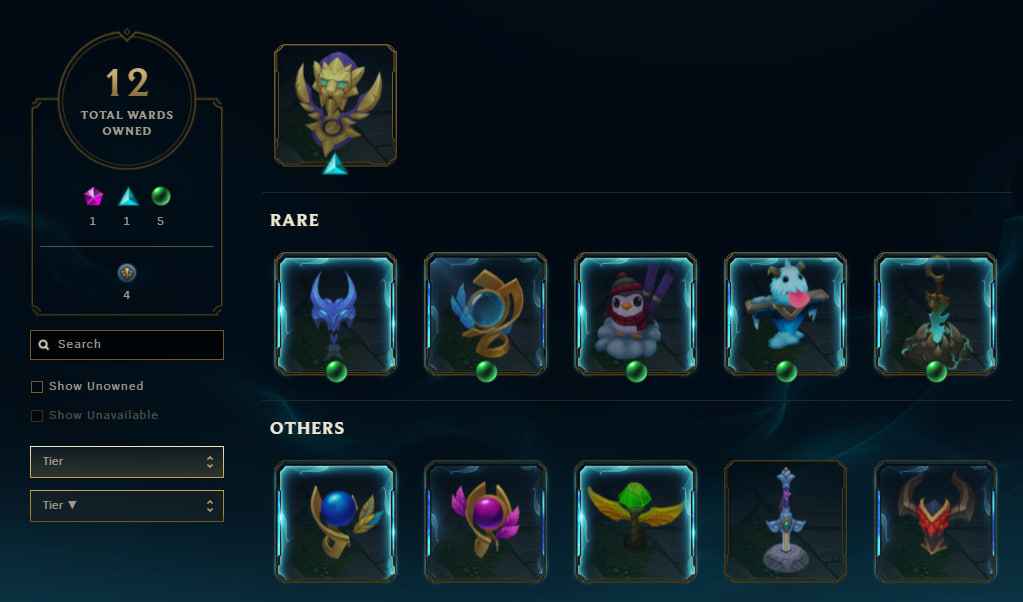
Task: Open the Tier sort order dropdown
Action: pos(127,506)
